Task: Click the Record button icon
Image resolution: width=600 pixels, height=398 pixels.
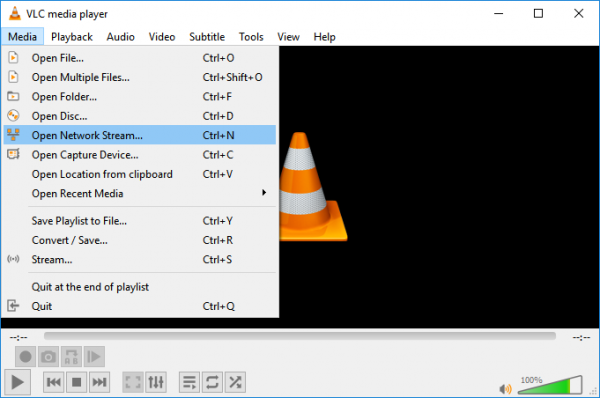Action: (26, 357)
